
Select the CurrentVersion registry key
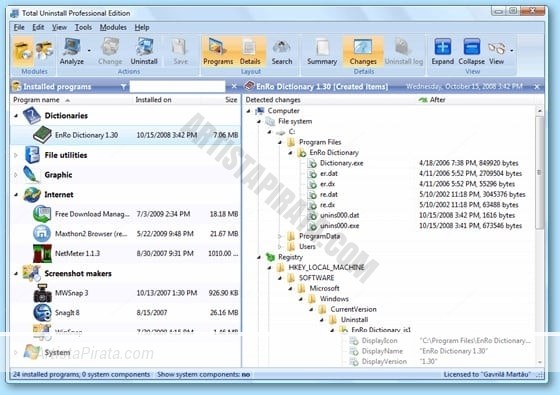353,309
